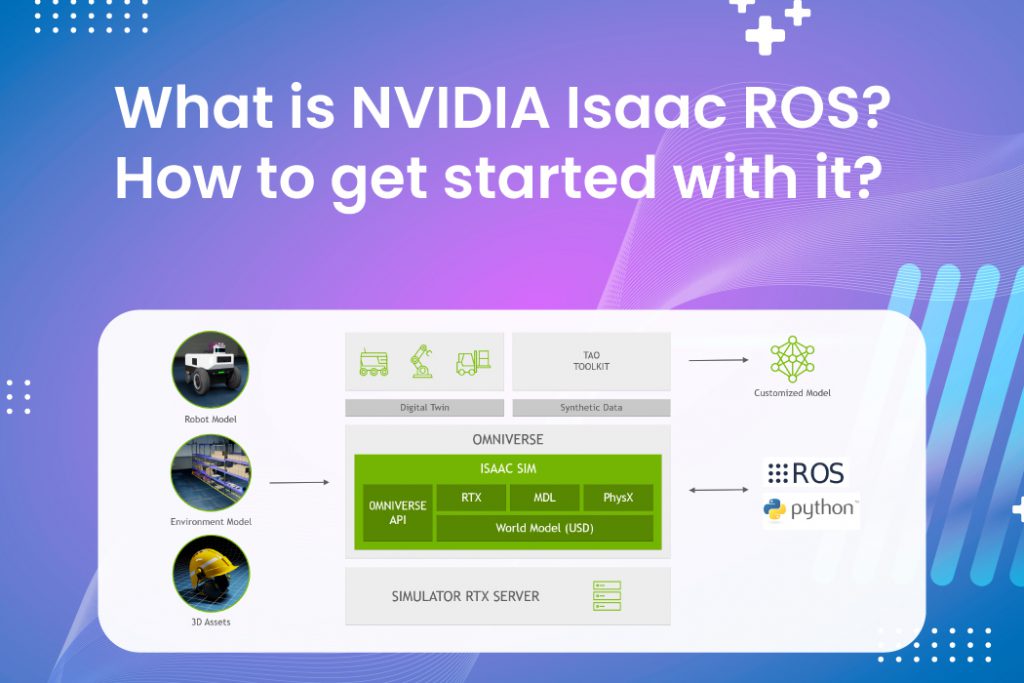This screenshot has width=1024, height=683.
Task: Click the server rack icon in Simulator RTX Server
Action: point(606,596)
